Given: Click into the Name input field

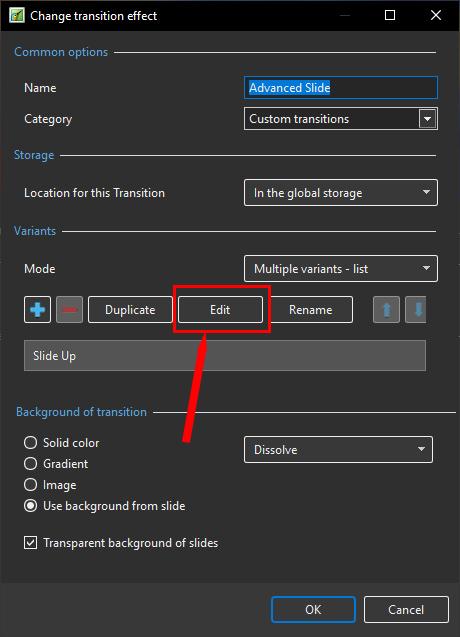Looking at the screenshot, I should 341,88.
